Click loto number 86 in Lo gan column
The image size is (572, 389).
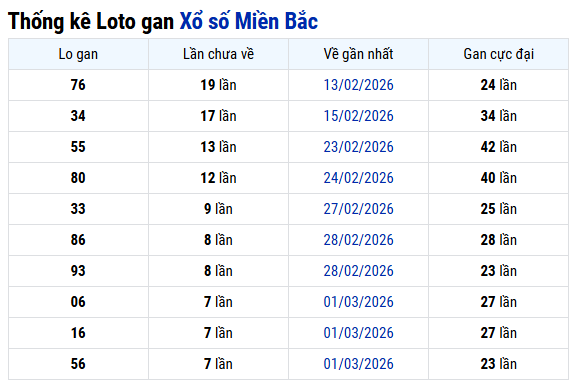click(78, 240)
